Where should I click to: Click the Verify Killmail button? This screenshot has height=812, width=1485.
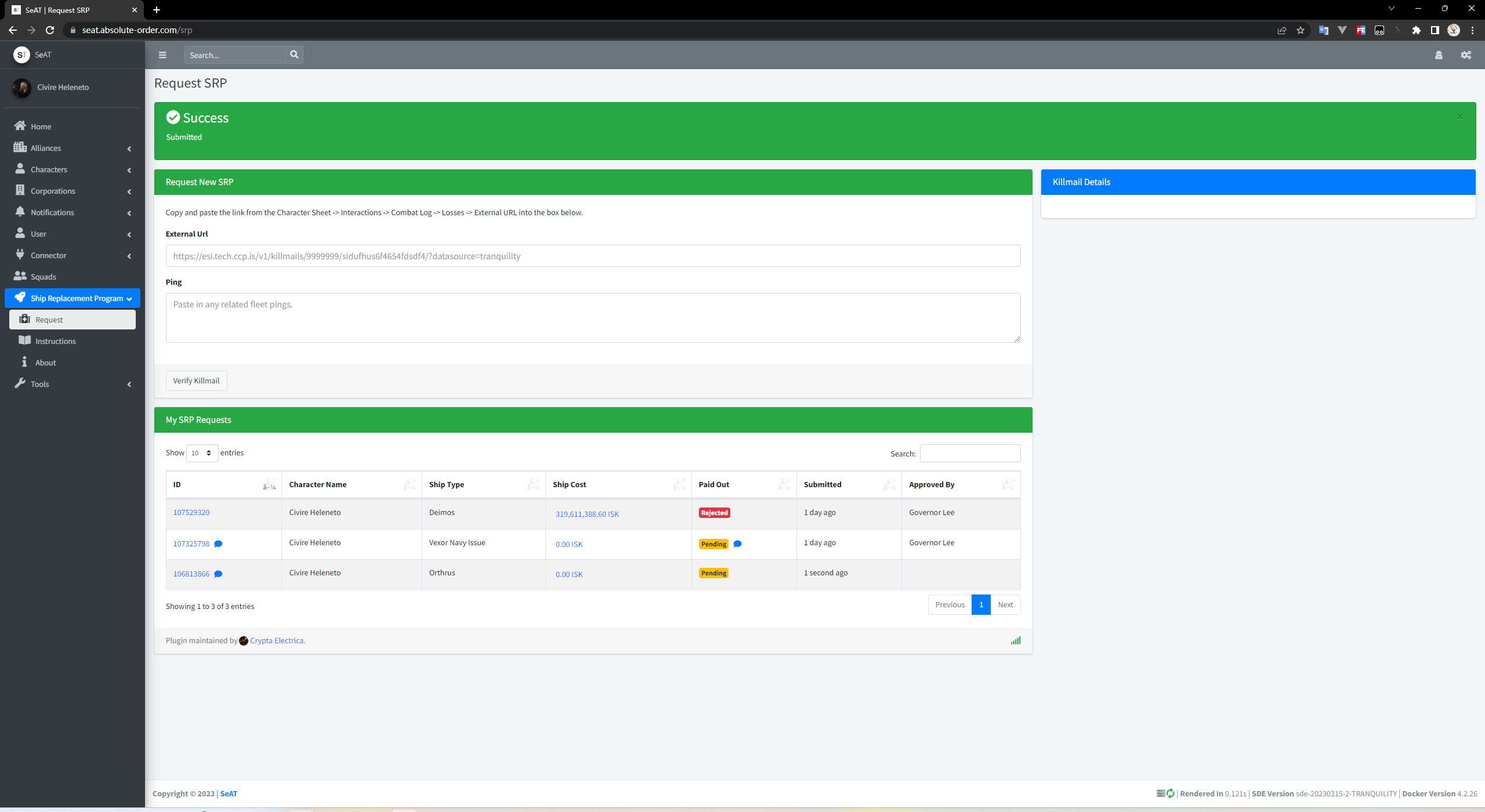pyautogui.click(x=196, y=380)
